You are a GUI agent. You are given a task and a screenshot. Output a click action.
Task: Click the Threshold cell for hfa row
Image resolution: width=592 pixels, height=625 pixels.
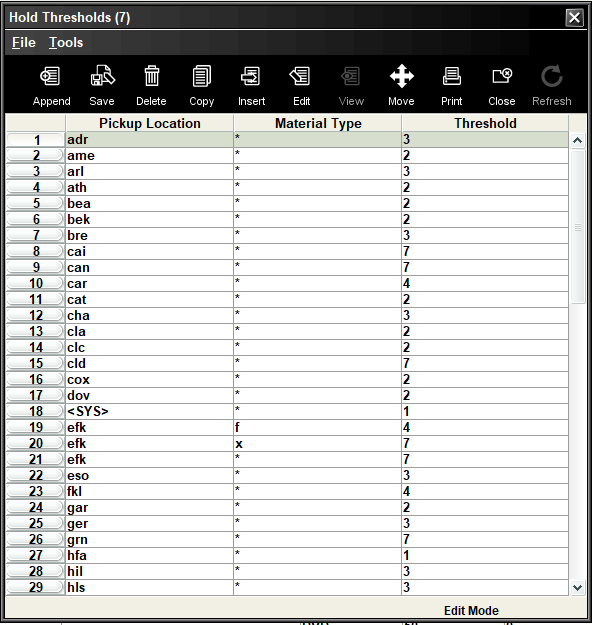(x=485, y=556)
